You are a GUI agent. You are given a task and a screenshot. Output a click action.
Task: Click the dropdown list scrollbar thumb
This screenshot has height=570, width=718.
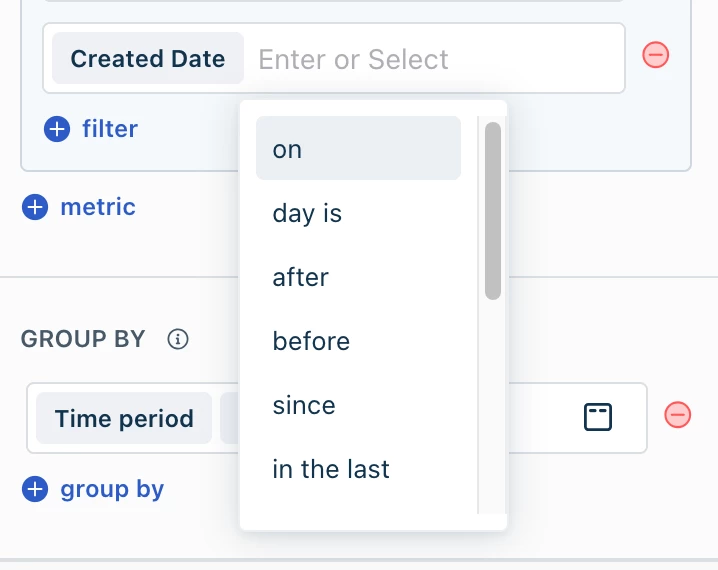pyautogui.click(x=493, y=211)
